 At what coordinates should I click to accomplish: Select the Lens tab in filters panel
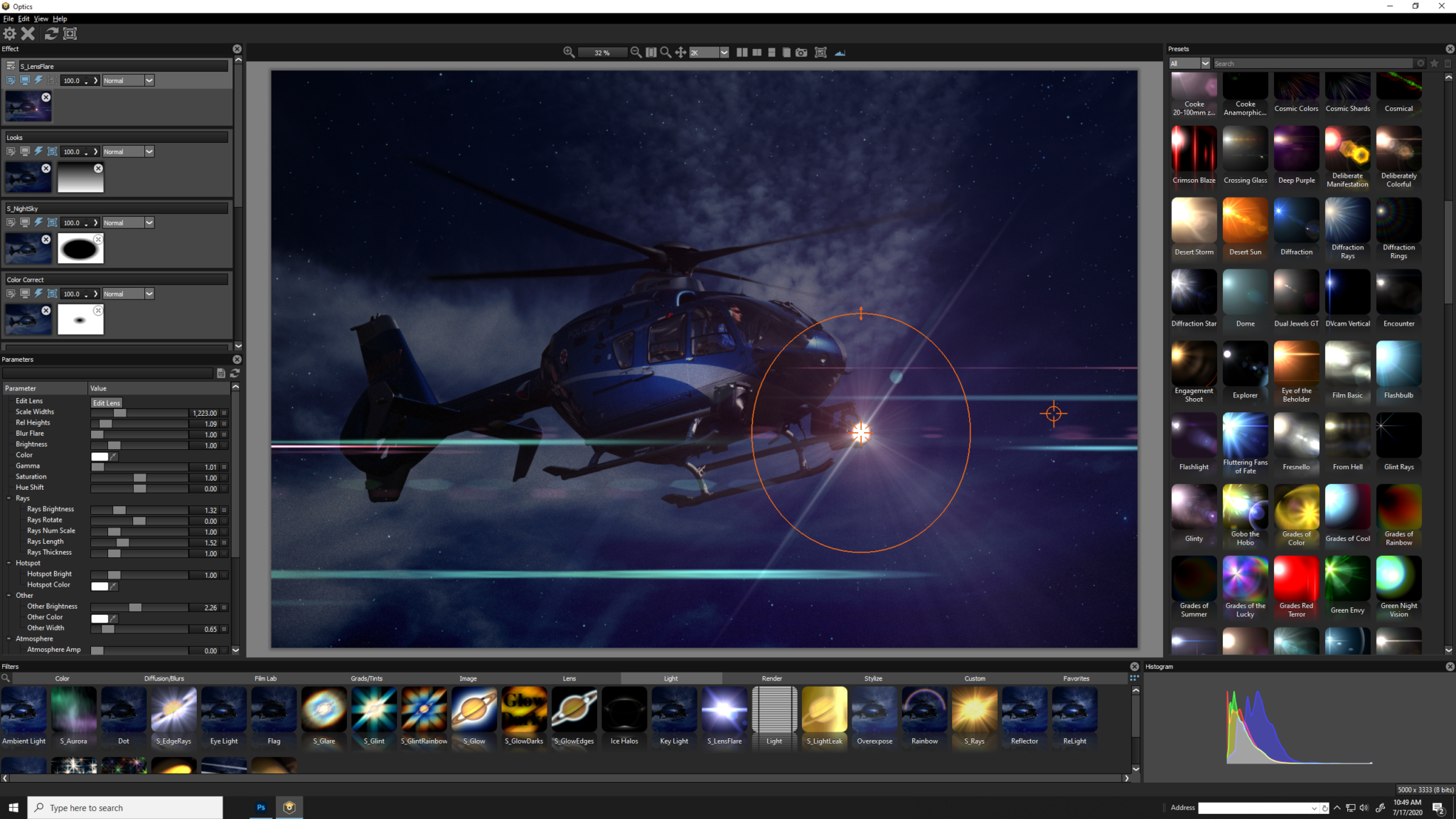click(569, 678)
